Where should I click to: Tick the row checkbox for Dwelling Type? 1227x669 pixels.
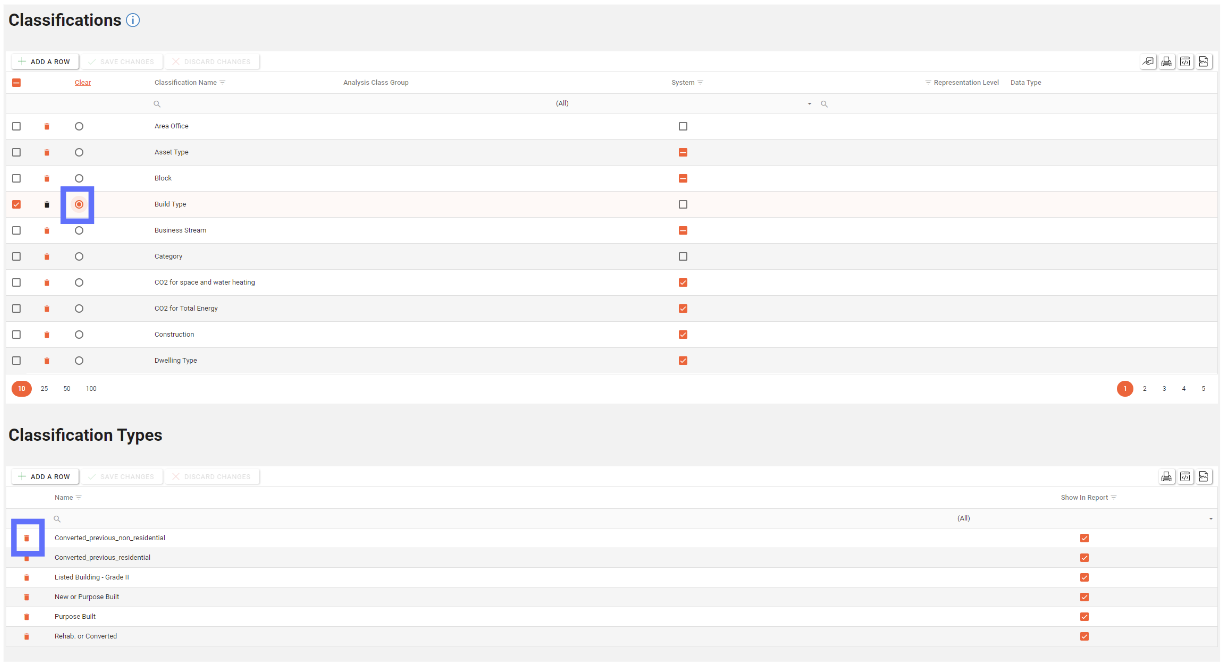[16, 361]
